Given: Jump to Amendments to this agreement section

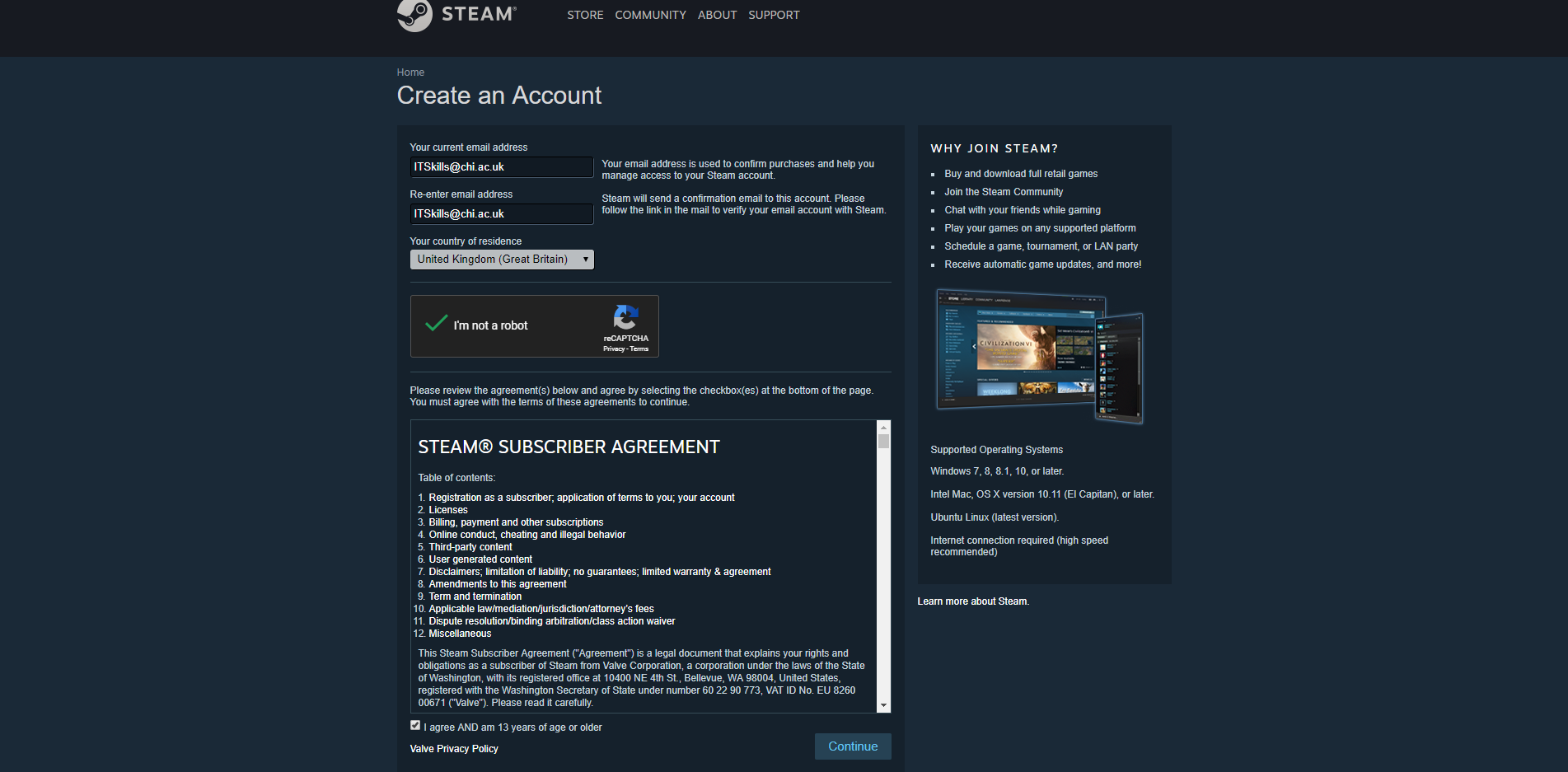Looking at the screenshot, I should click(498, 584).
